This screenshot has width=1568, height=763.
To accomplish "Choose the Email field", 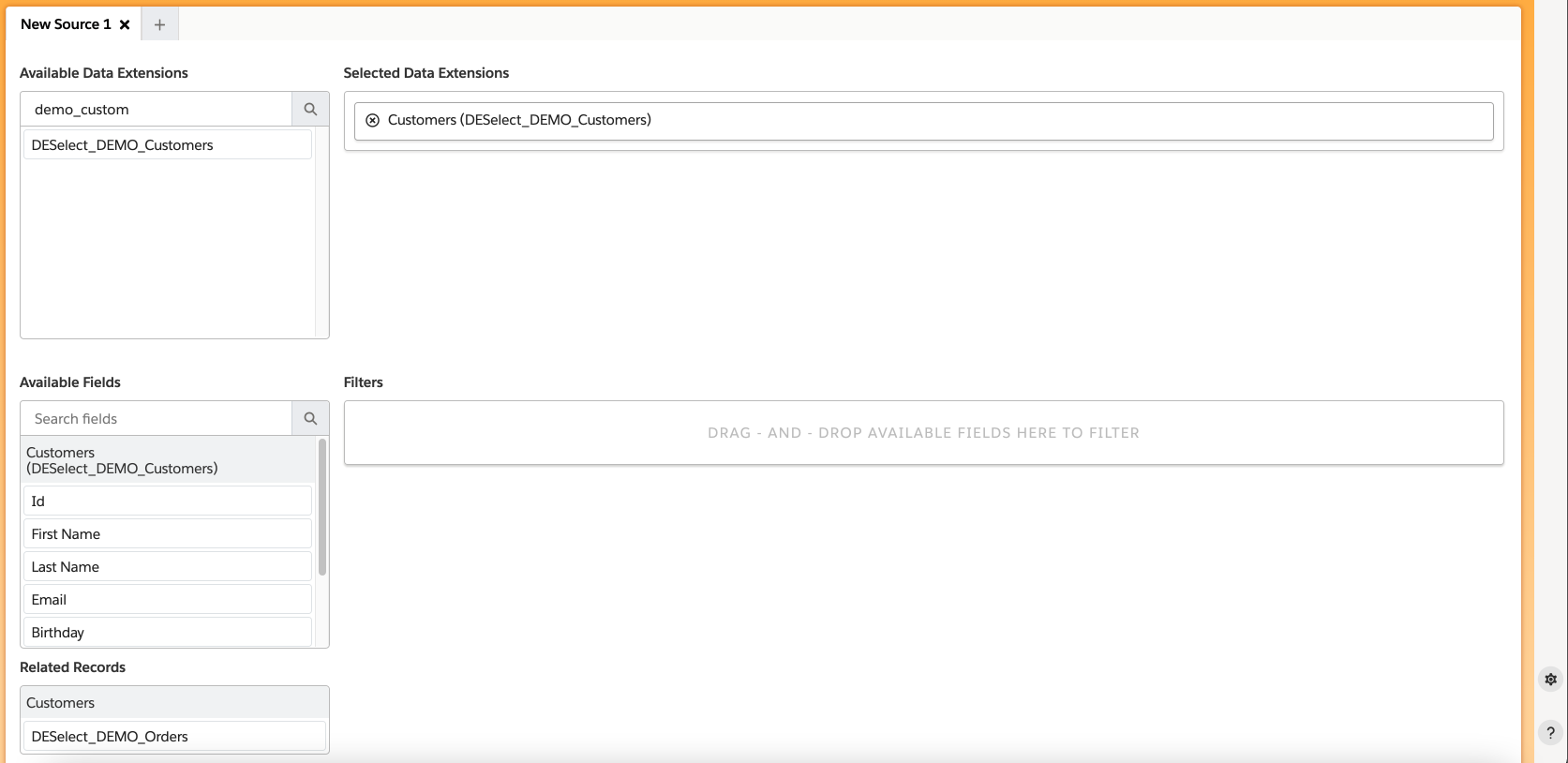I will click(x=167, y=600).
